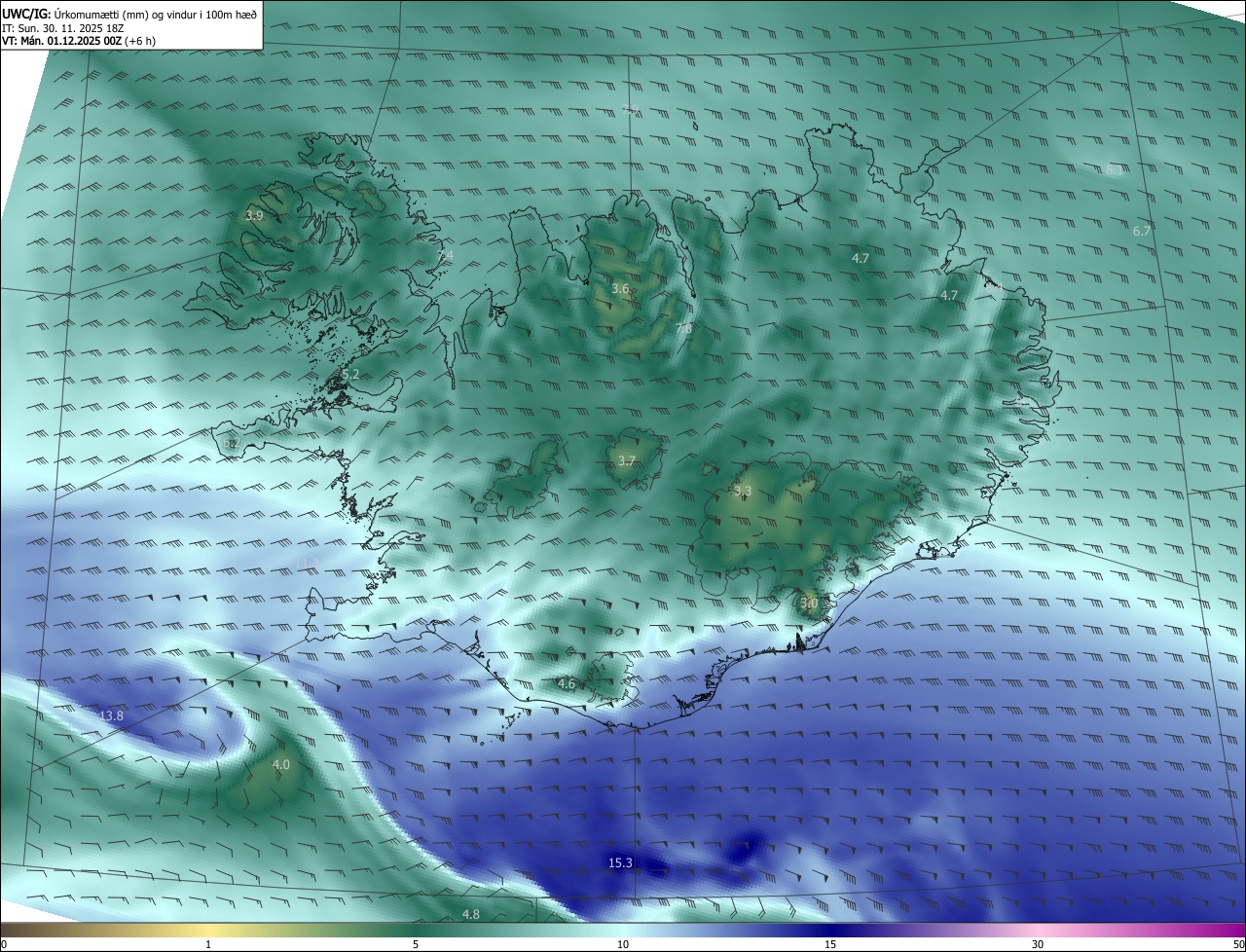Click the 4.6 value label near the south coast
1246x952 pixels.
567,685
